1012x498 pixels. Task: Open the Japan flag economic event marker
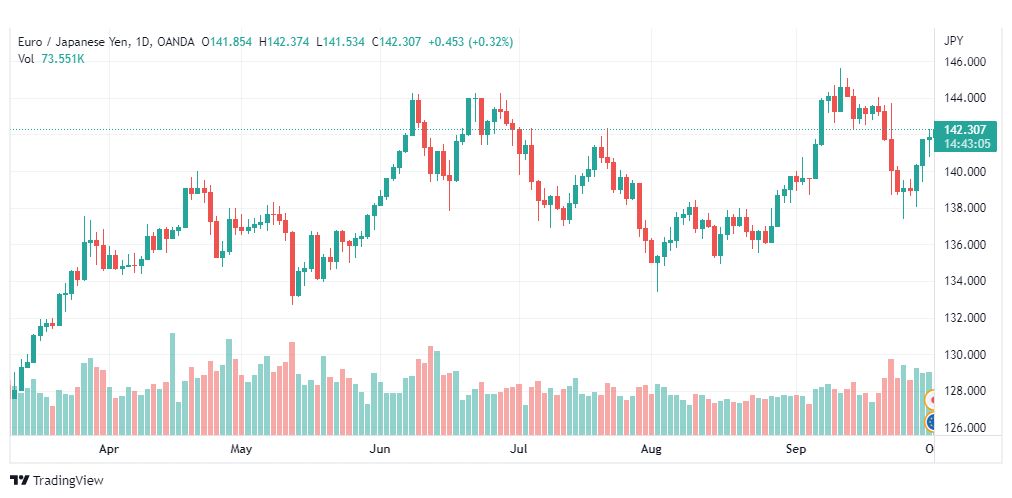coord(930,401)
